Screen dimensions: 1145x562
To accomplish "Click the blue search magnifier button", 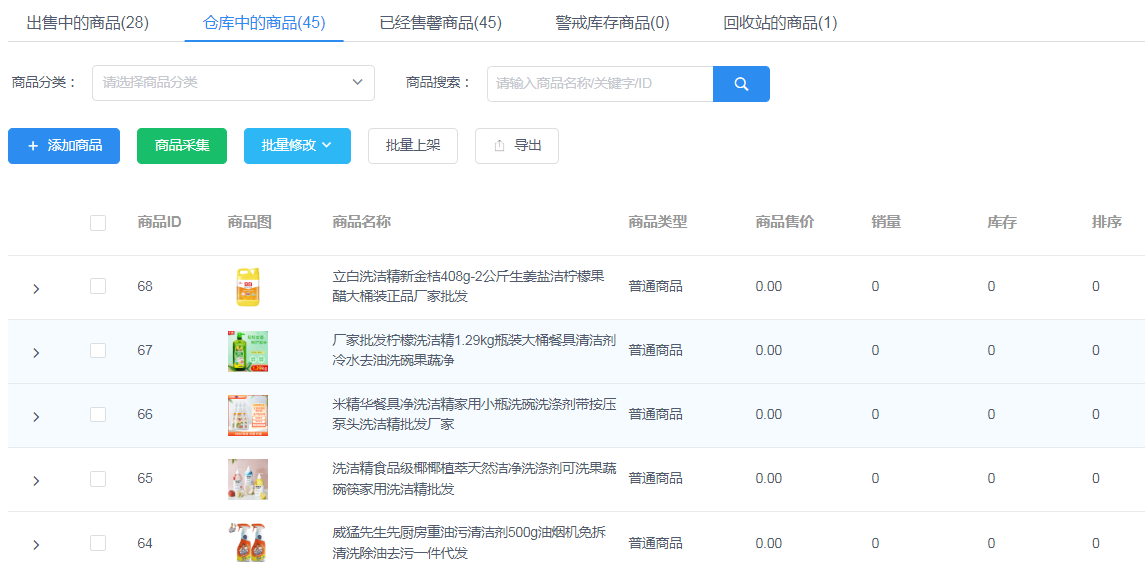I will point(741,84).
